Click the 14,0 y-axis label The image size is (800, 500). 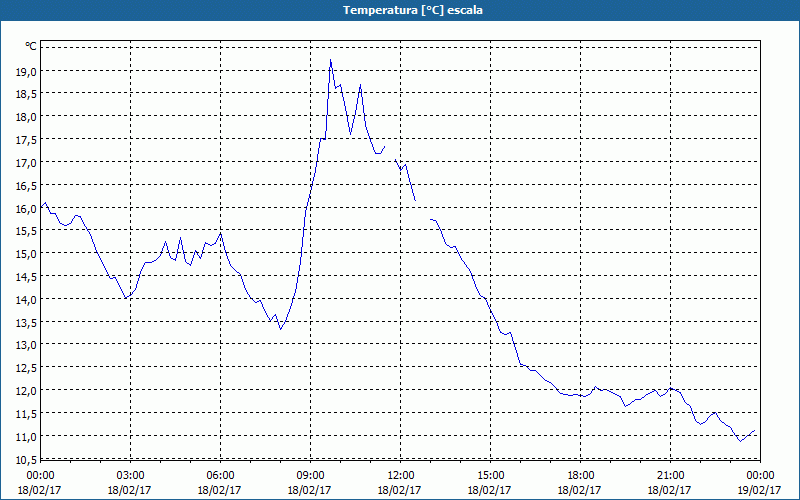click(27, 301)
